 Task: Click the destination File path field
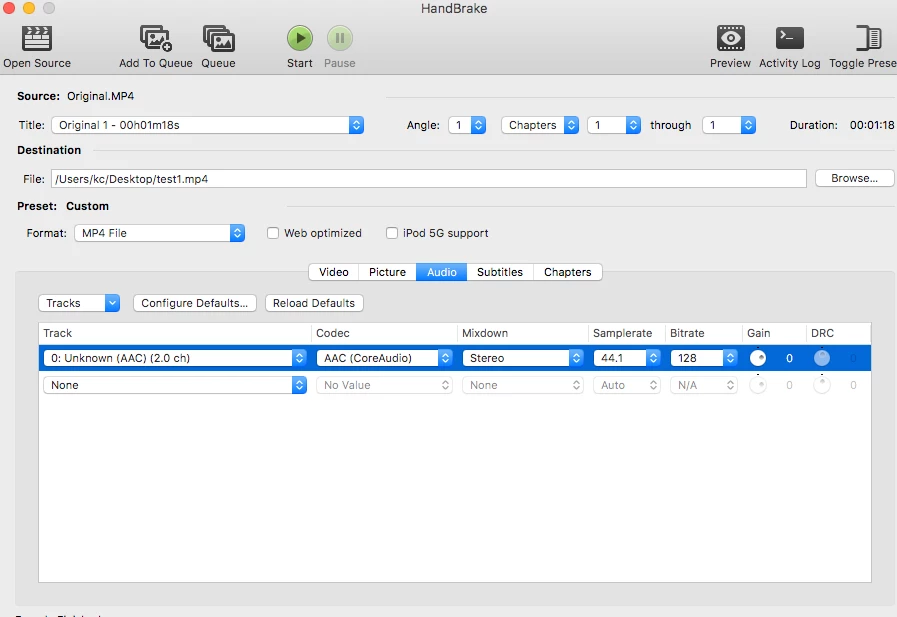point(429,179)
